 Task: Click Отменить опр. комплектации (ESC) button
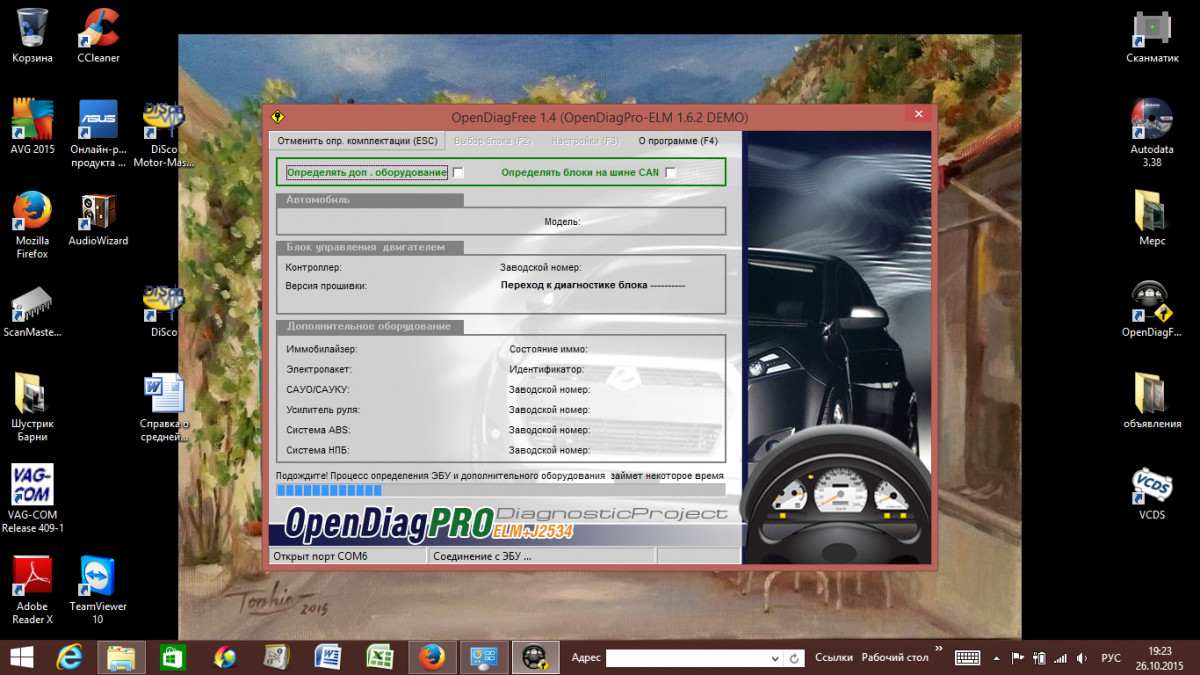coord(357,141)
